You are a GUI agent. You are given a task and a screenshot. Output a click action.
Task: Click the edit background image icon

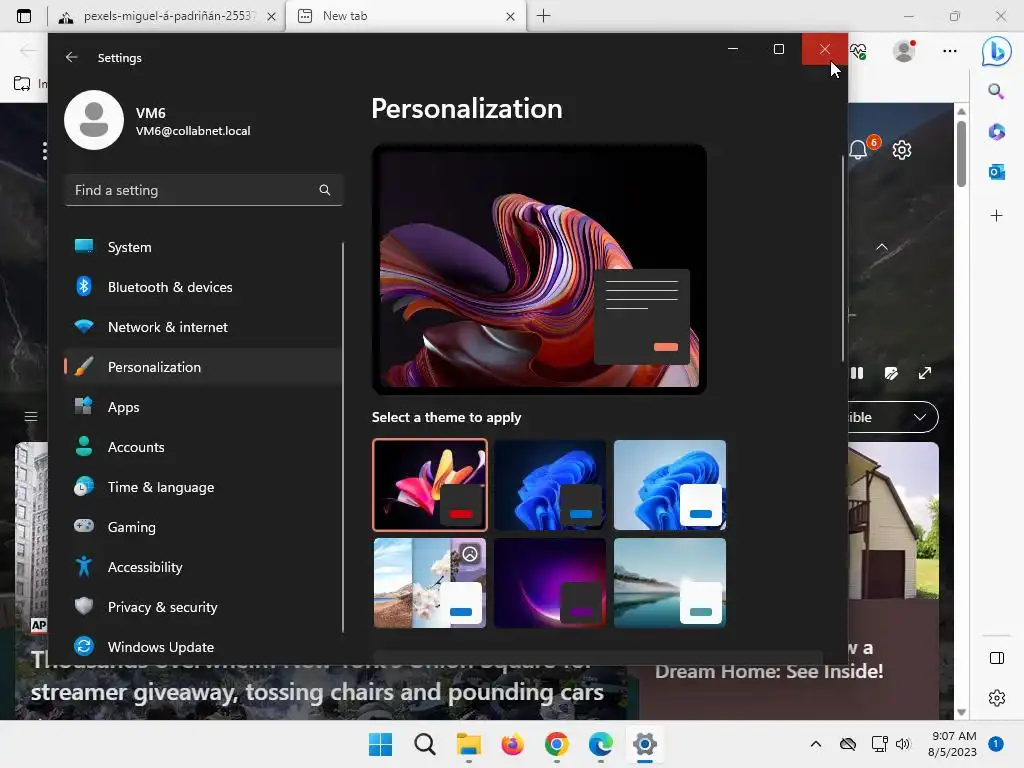[891, 373]
